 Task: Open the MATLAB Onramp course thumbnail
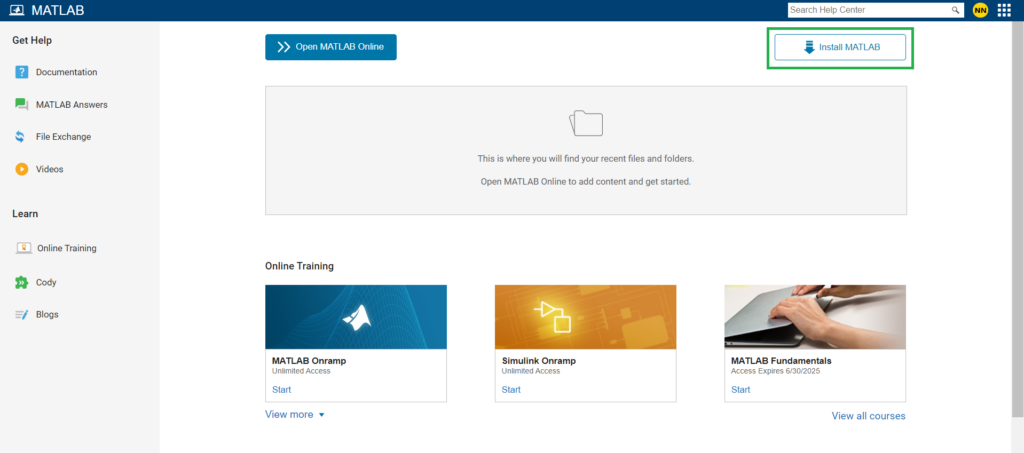point(356,317)
